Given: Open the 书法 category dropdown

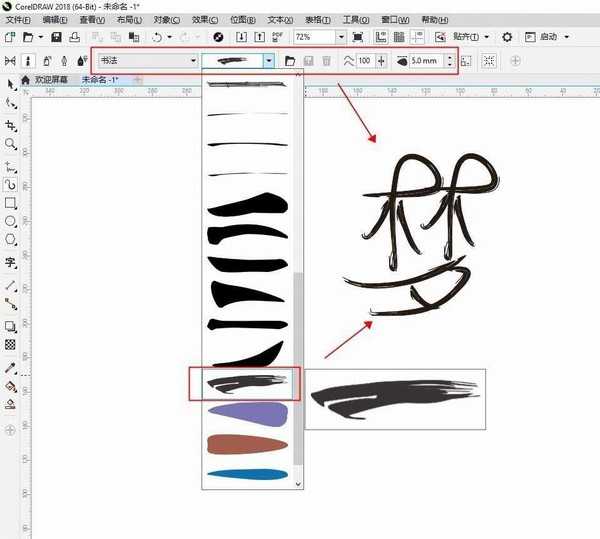Looking at the screenshot, I should [146, 61].
